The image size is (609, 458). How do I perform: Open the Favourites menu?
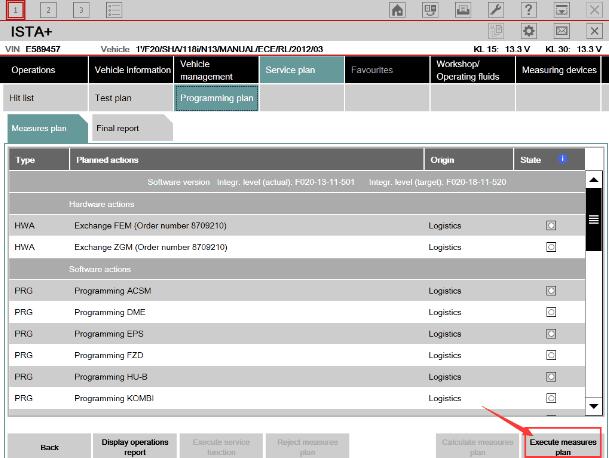tap(387, 70)
